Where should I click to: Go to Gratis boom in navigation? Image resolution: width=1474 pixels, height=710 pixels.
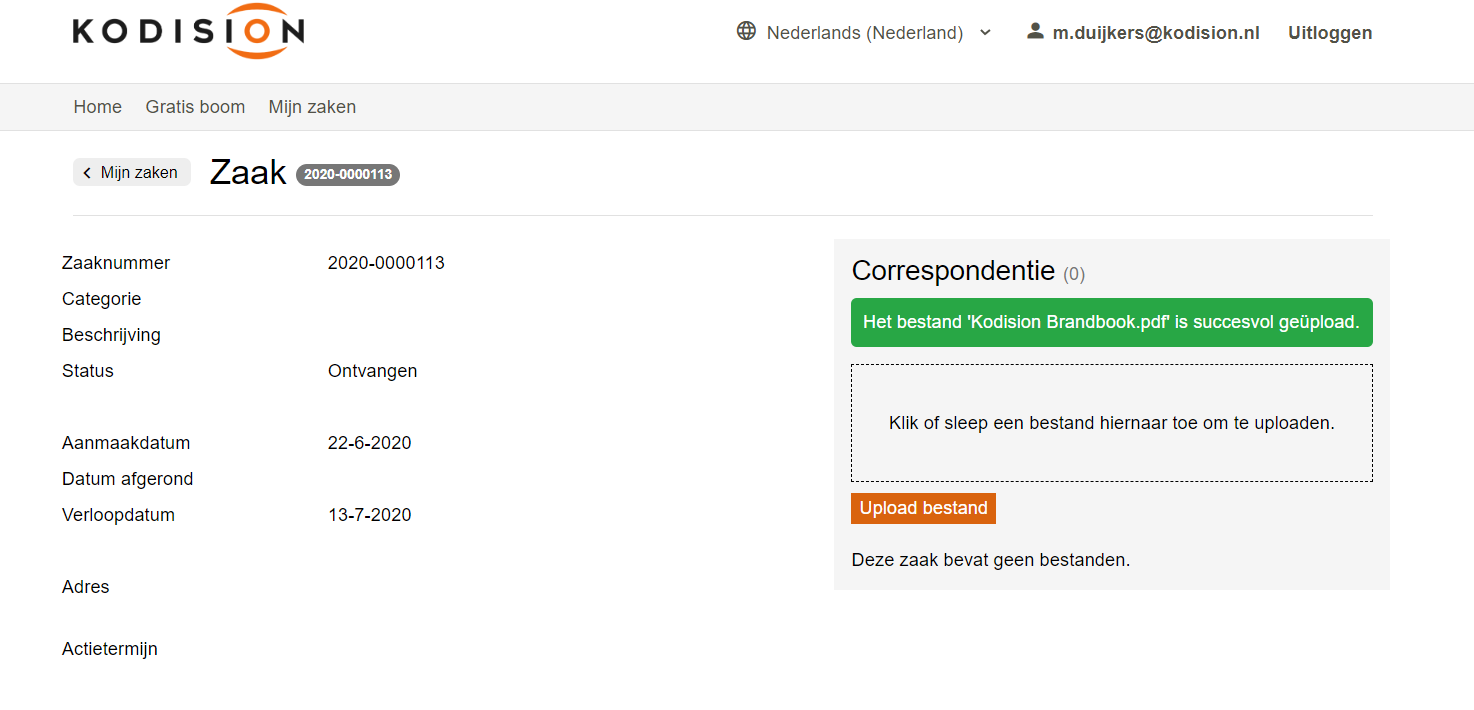coord(195,107)
